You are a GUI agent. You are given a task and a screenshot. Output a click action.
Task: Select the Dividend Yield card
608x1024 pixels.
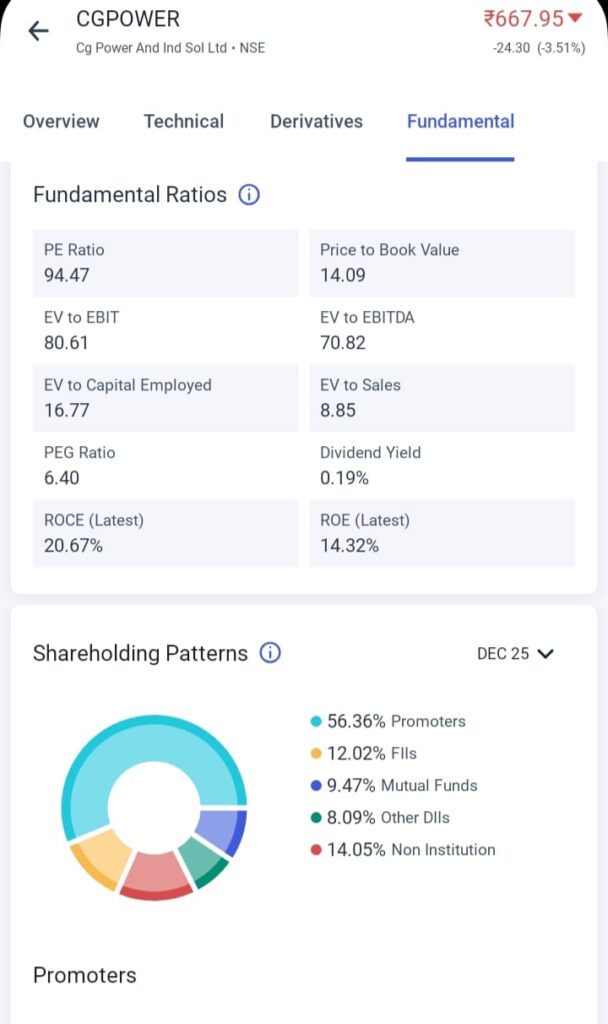[x=441, y=465]
